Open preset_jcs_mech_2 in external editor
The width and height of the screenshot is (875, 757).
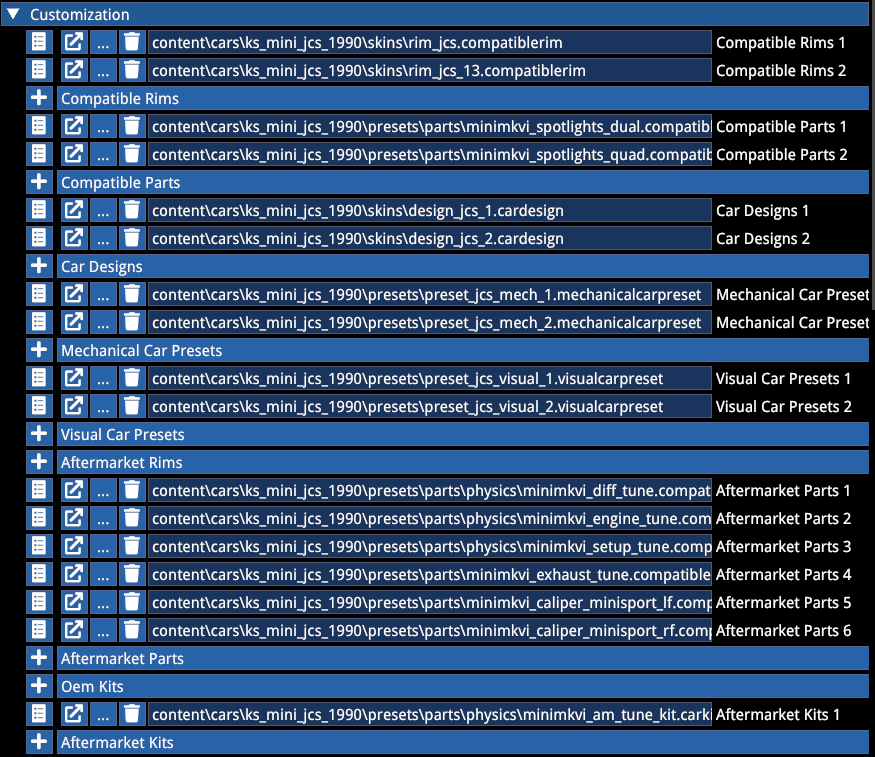(74, 322)
